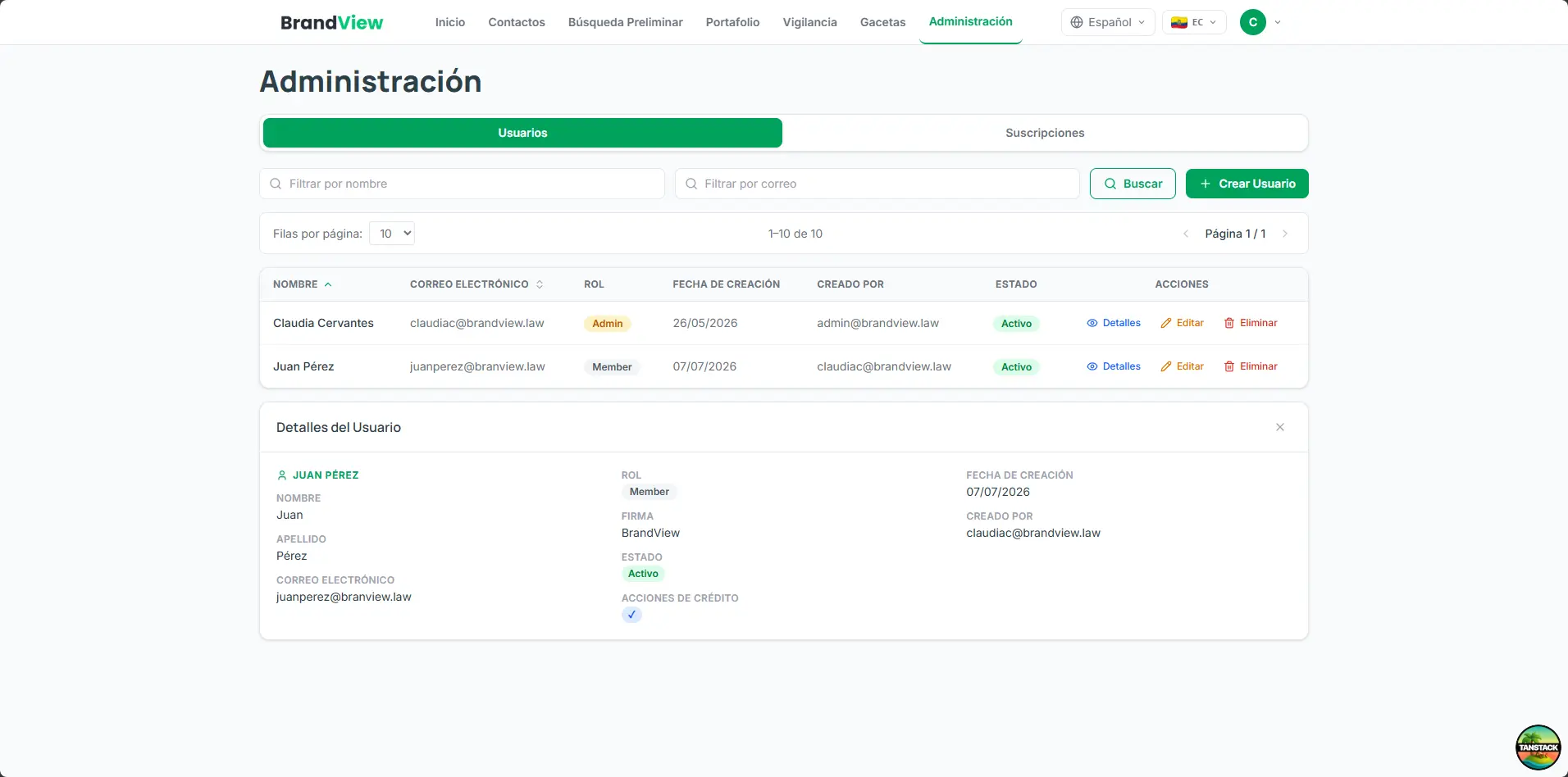Image resolution: width=1568 pixels, height=777 pixels.
Task: Click Activo badge in Claudia Cervantes row
Action: [x=1016, y=324]
